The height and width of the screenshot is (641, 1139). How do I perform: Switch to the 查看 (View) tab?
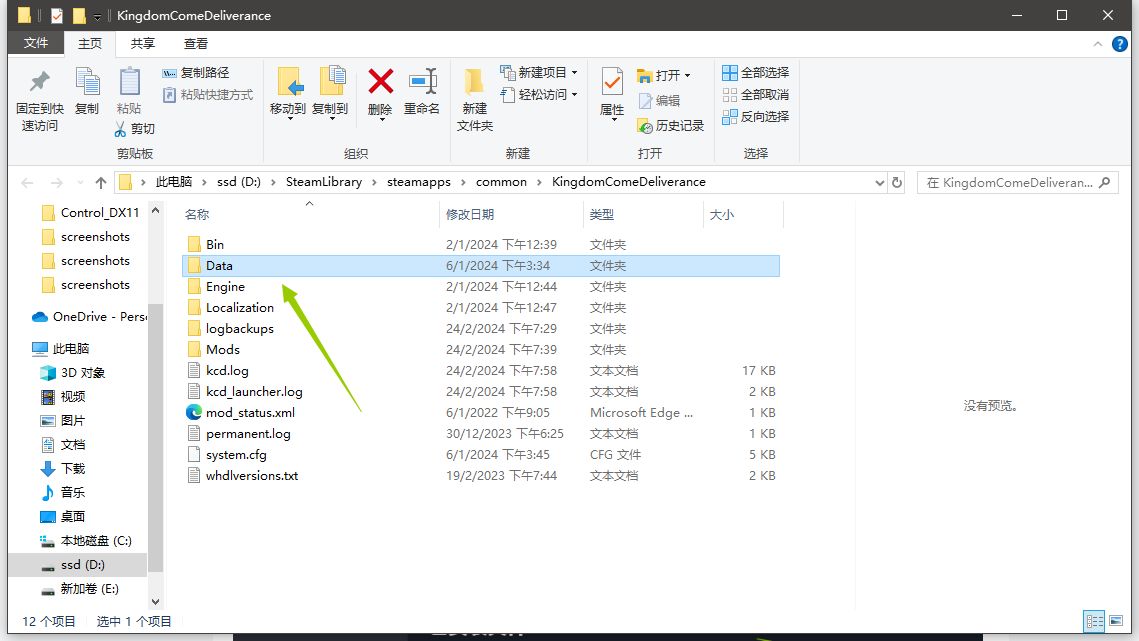pyautogui.click(x=195, y=44)
